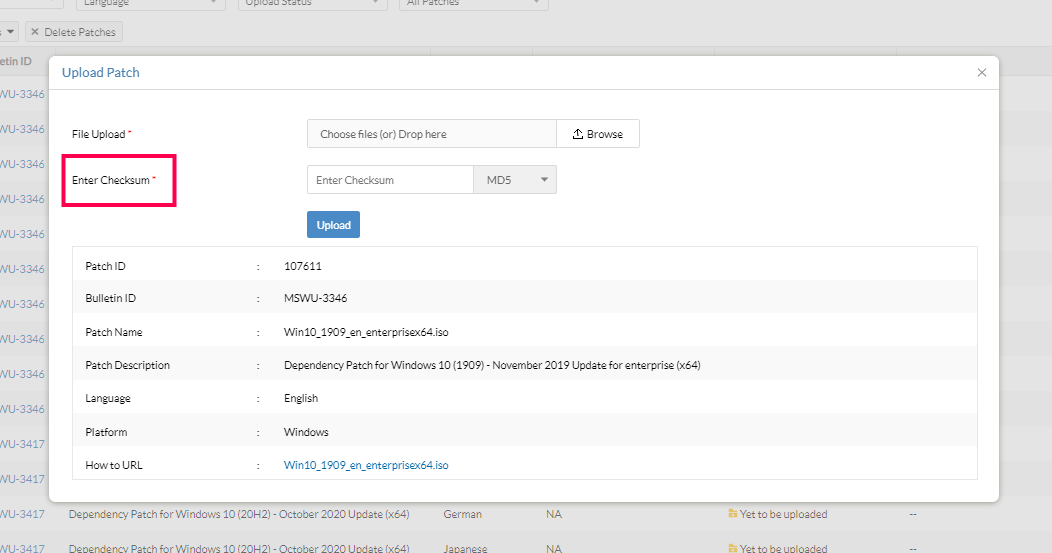
Task: Click the Enter Checksum field label
Action: click(111, 180)
